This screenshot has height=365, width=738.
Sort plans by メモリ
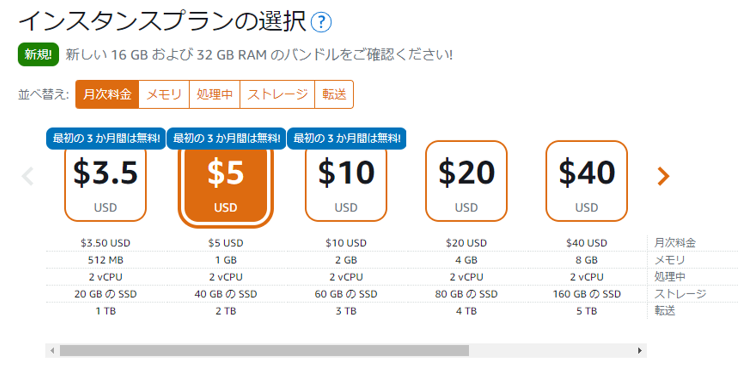point(164,95)
